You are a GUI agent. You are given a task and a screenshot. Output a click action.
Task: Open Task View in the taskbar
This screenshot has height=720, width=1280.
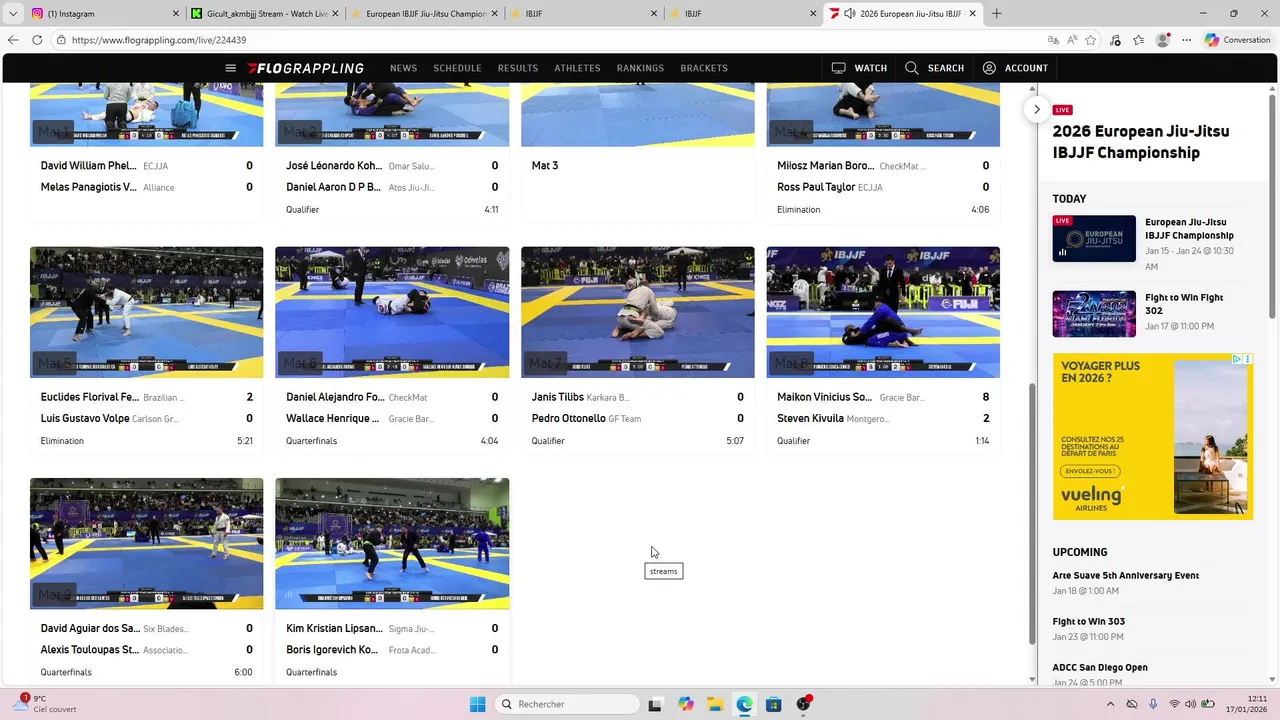pos(655,704)
